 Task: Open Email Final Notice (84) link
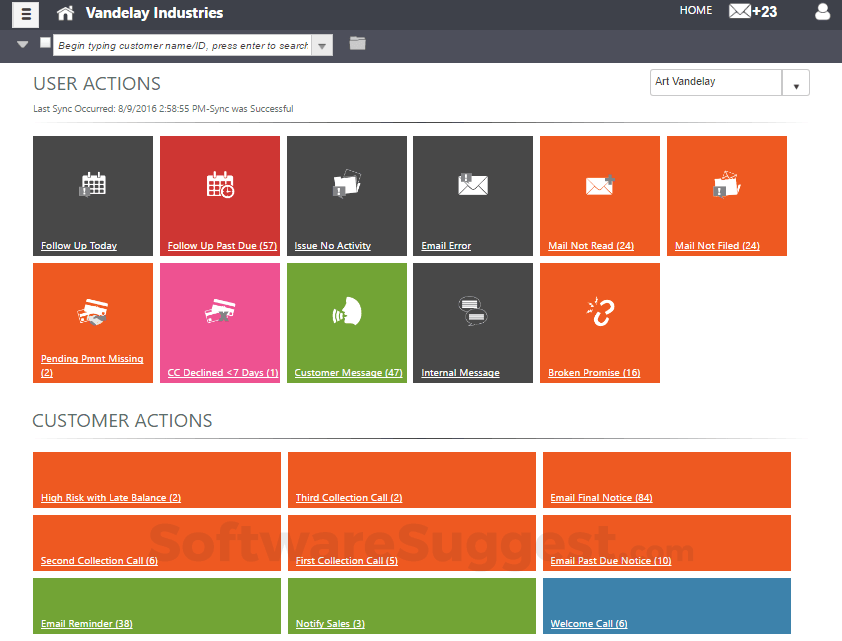601,498
